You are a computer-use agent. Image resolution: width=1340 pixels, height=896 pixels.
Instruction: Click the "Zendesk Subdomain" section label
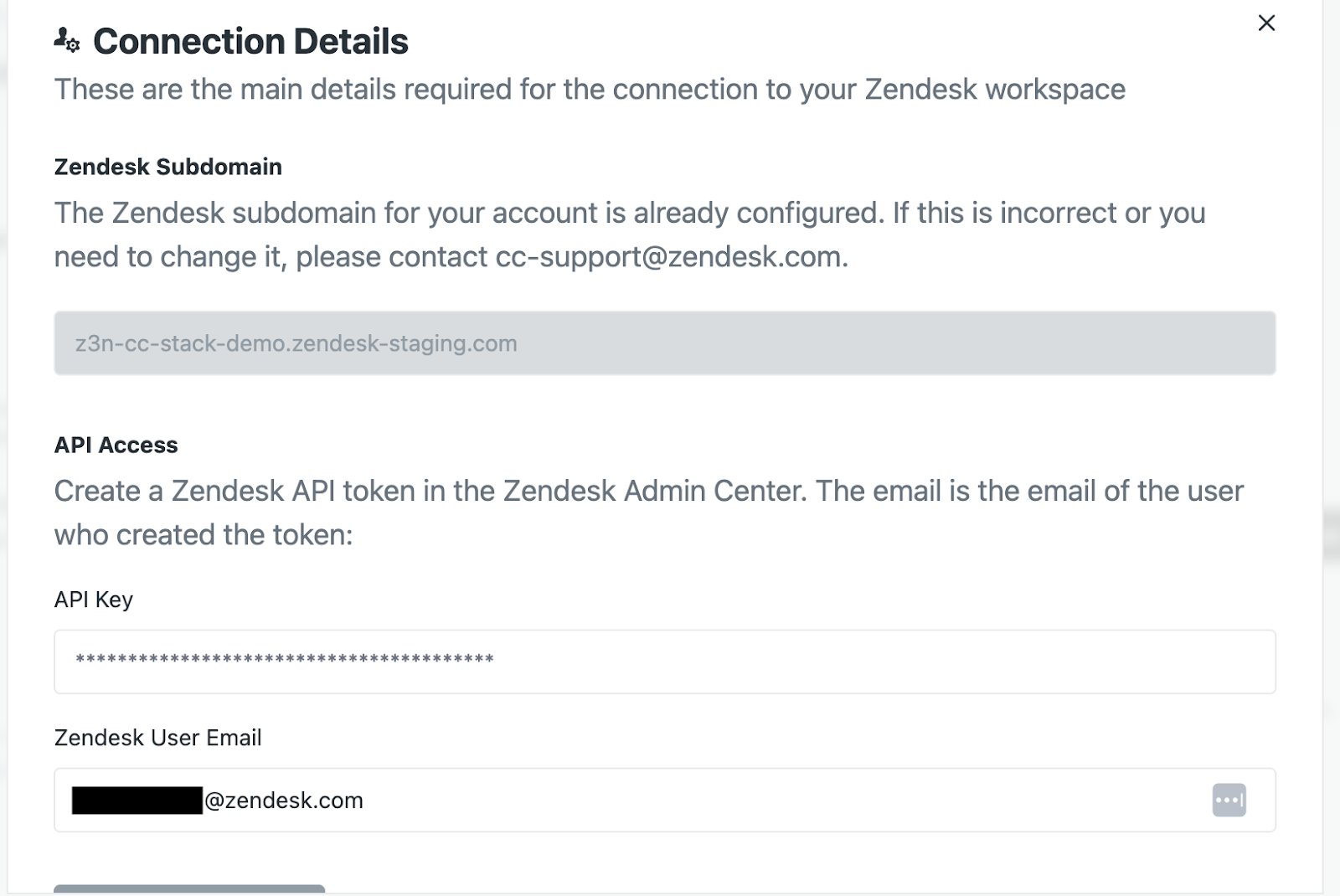pyautogui.click(x=167, y=167)
